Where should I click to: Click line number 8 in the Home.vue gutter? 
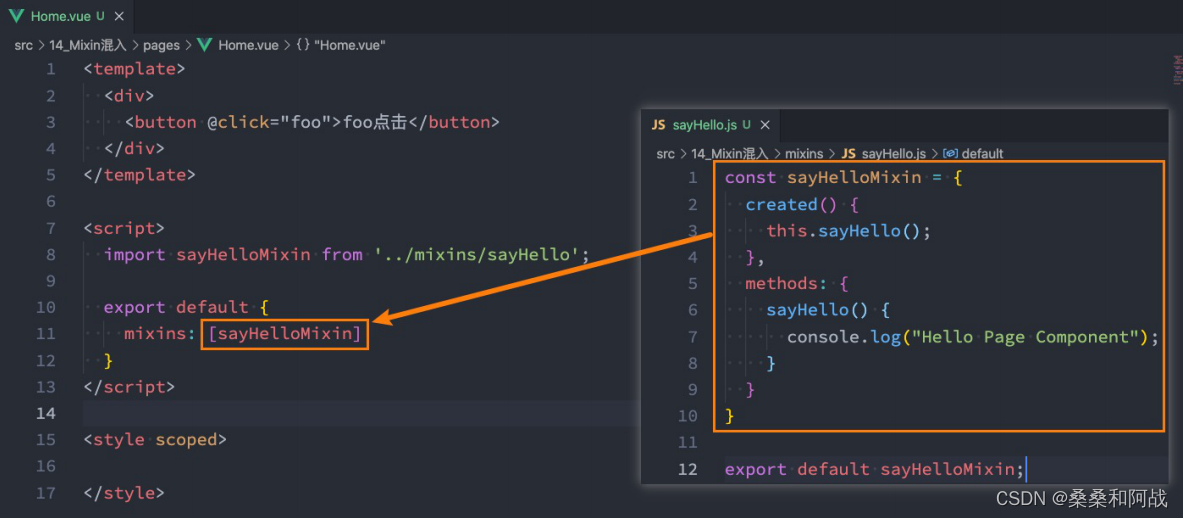pyautogui.click(x=51, y=254)
